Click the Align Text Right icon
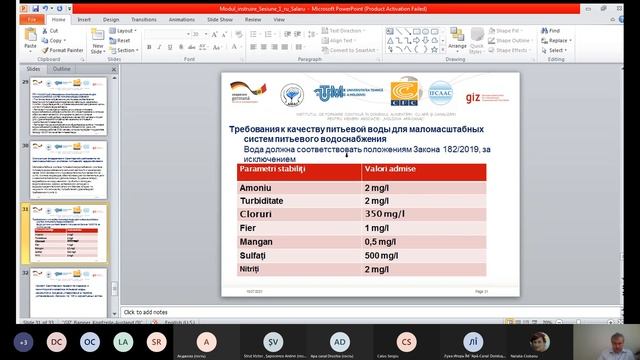The image size is (640, 360). click(274, 47)
